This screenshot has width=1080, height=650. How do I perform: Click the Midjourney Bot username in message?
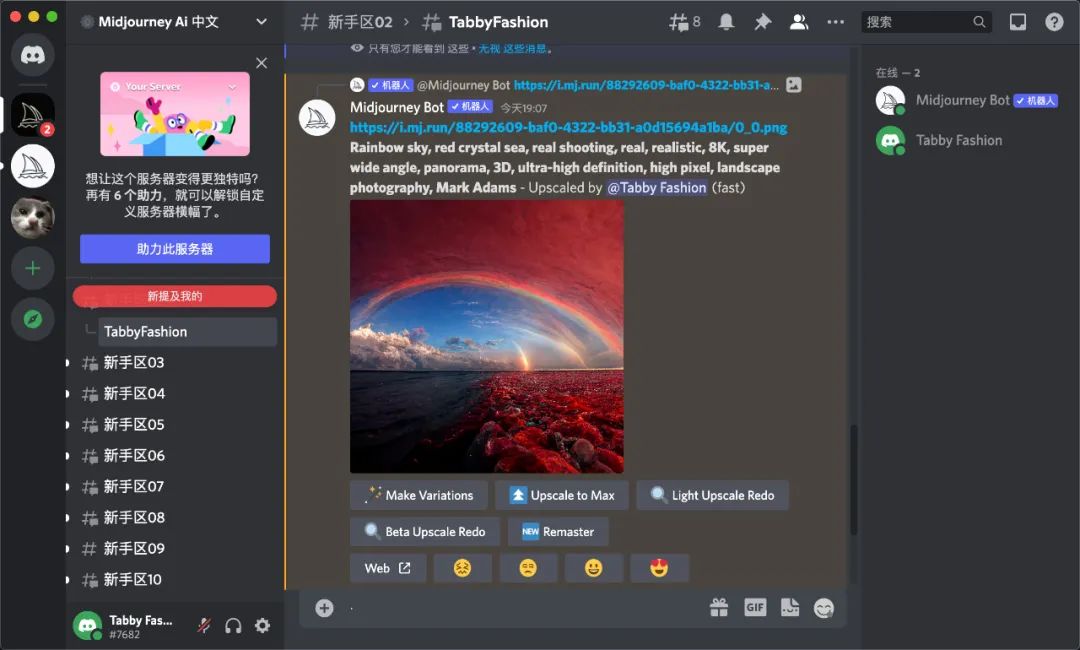(397, 107)
